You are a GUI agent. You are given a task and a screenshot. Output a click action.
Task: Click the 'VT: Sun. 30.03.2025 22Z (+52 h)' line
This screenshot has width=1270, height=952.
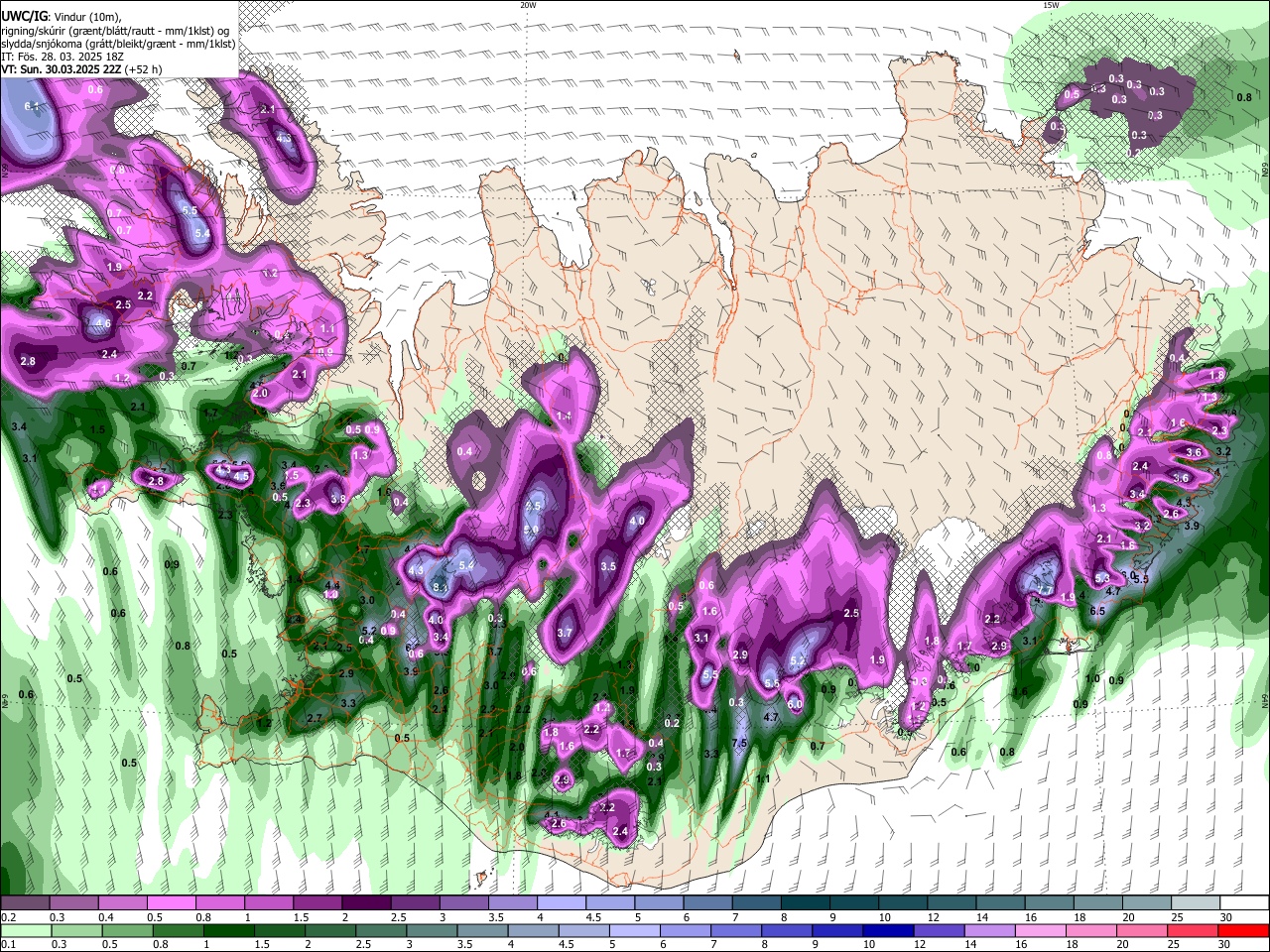coord(81,69)
